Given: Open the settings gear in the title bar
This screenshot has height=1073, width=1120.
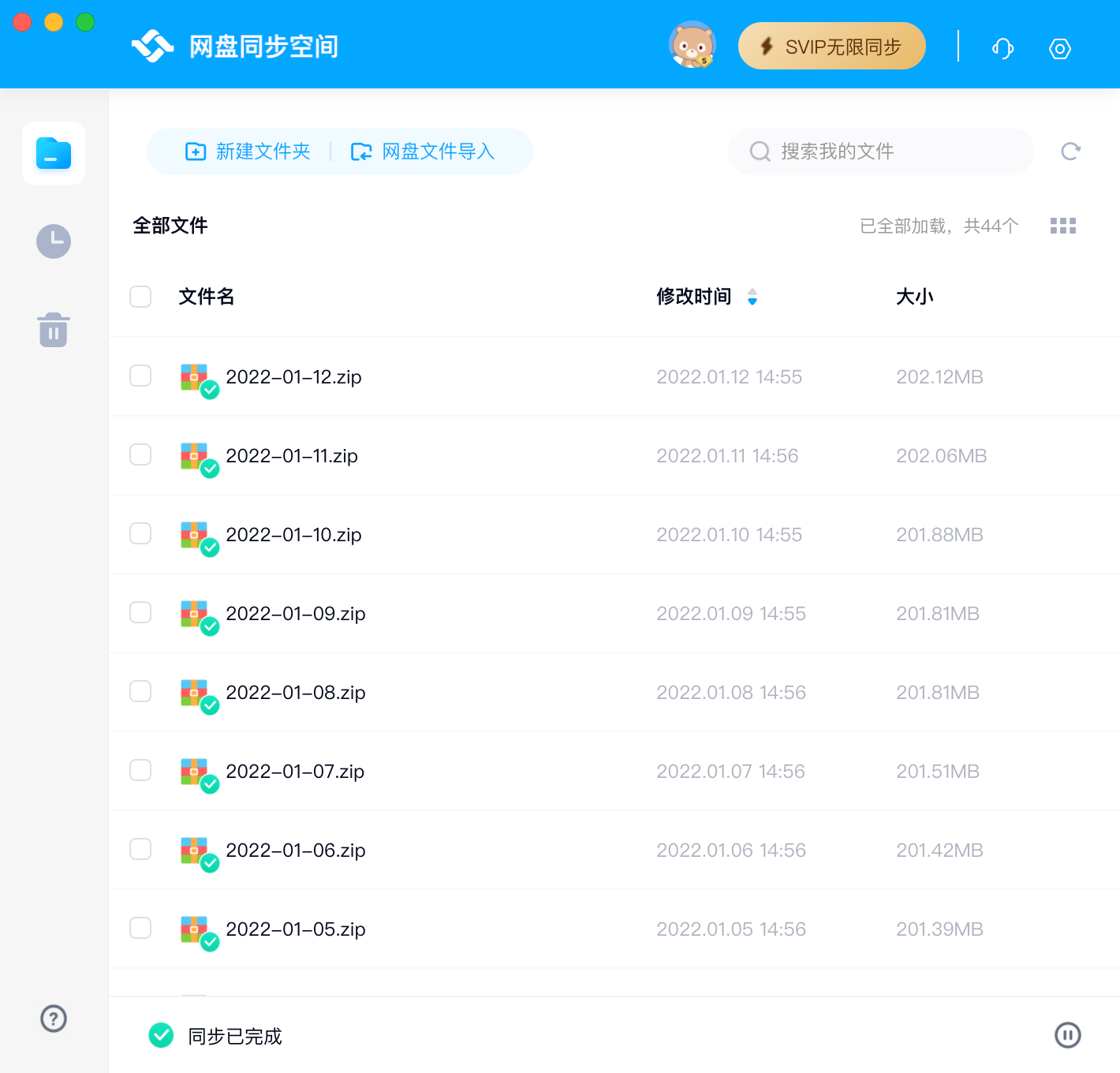Looking at the screenshot, I should click(x=1059, y=48).
